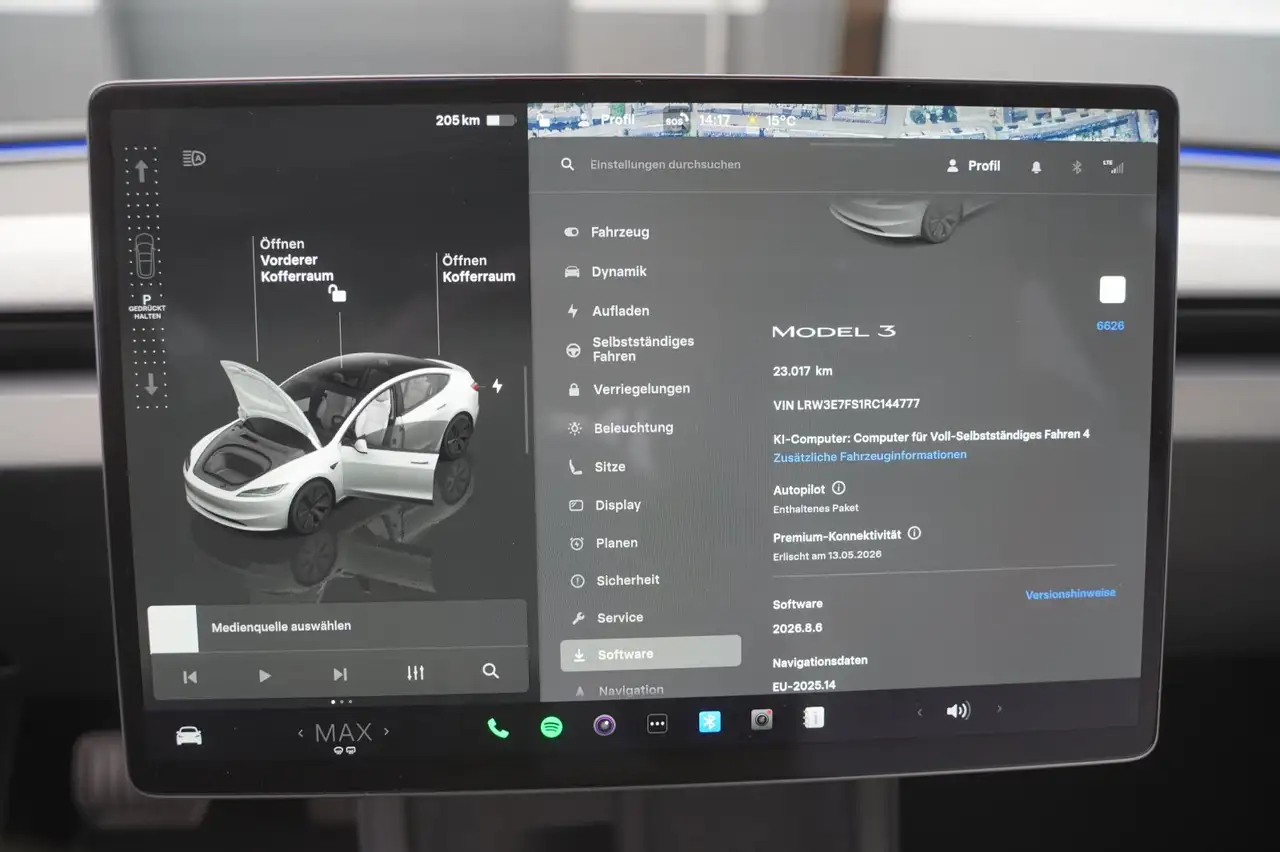Increase temperature with right chevron
Image resolution: width=1280 pixels, height=852 pixels.
tap(387, 732)
